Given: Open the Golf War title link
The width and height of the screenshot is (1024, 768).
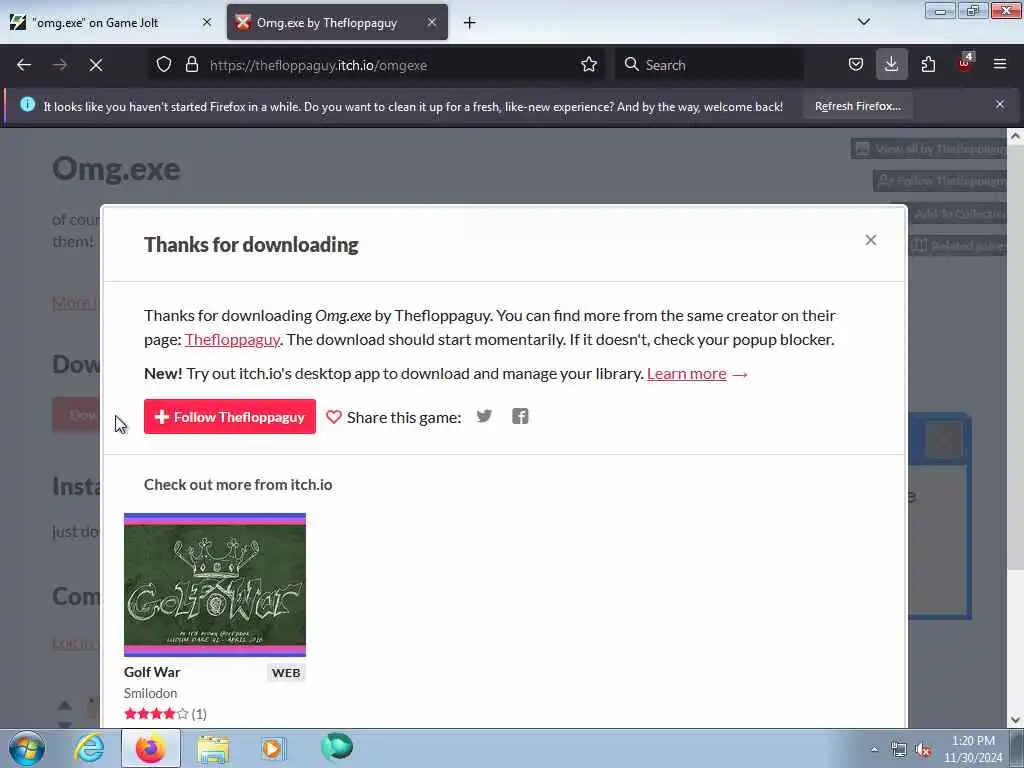Looking at the screenshot, I should [152, 672].
